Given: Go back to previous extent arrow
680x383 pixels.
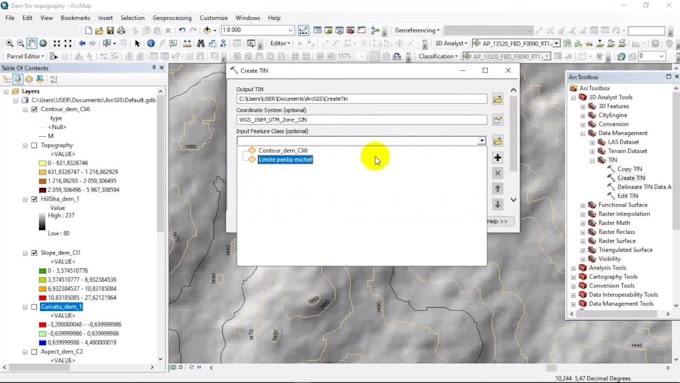Looking at the screenshot, I should click(x=82, y=43).
